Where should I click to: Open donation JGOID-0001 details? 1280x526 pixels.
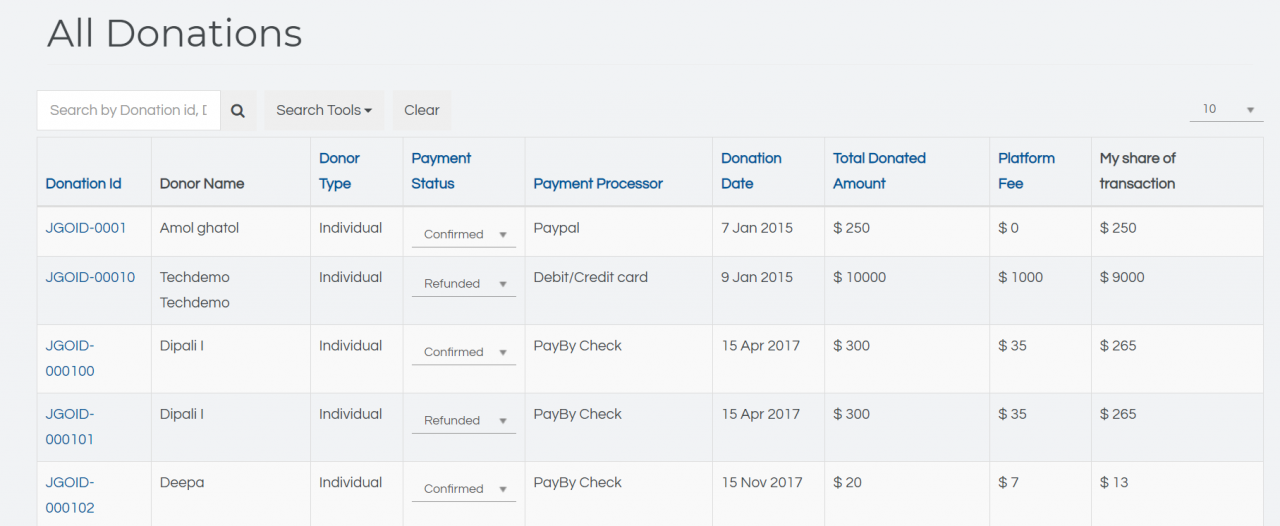86,228
